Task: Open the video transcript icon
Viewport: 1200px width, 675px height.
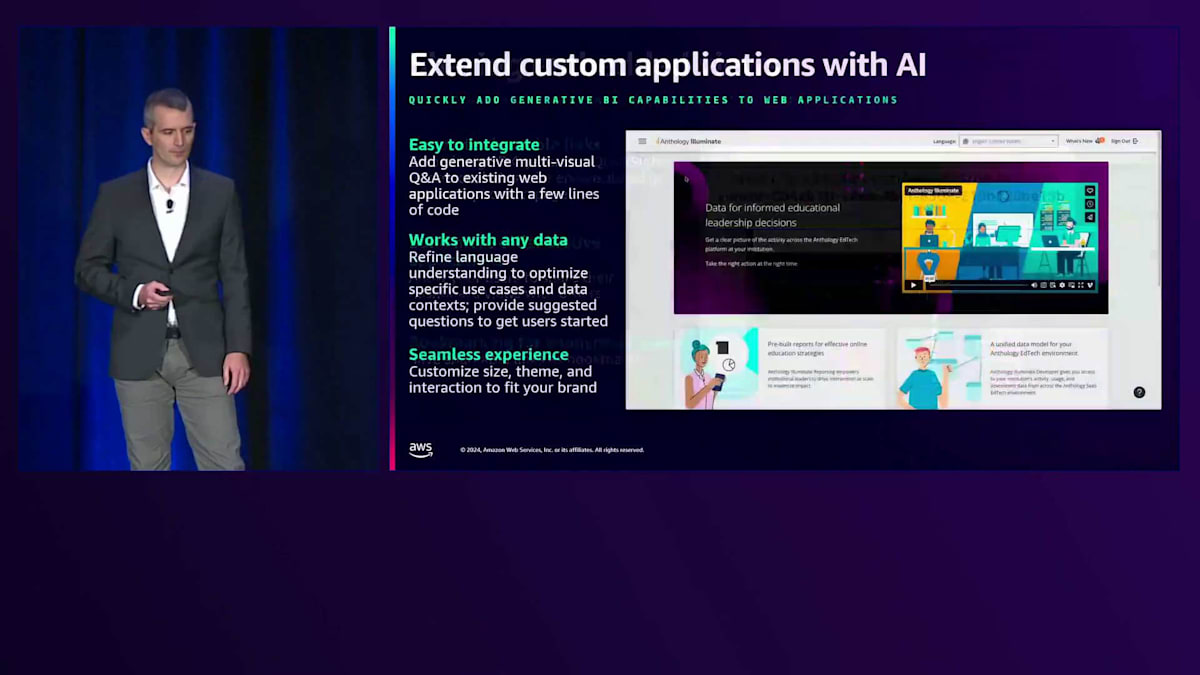Action: [1053, 285]
